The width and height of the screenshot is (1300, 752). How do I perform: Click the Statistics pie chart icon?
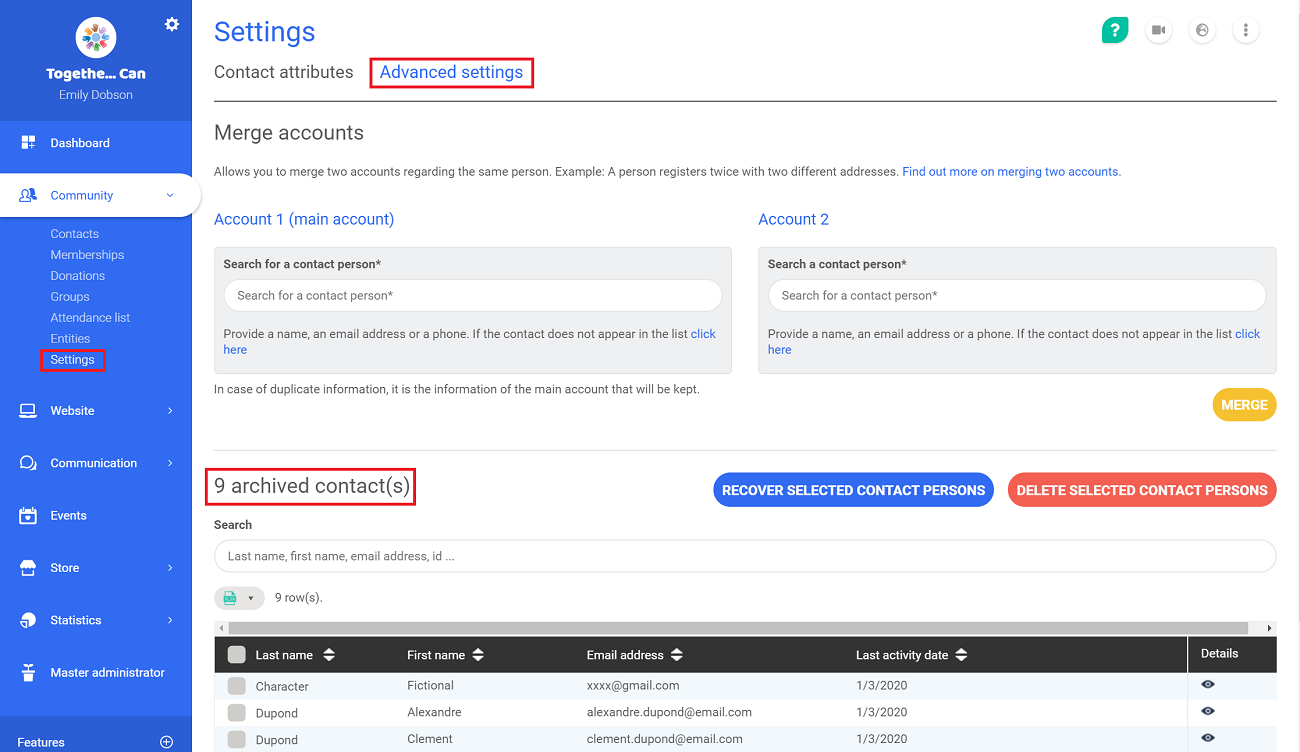pos(28,620)
